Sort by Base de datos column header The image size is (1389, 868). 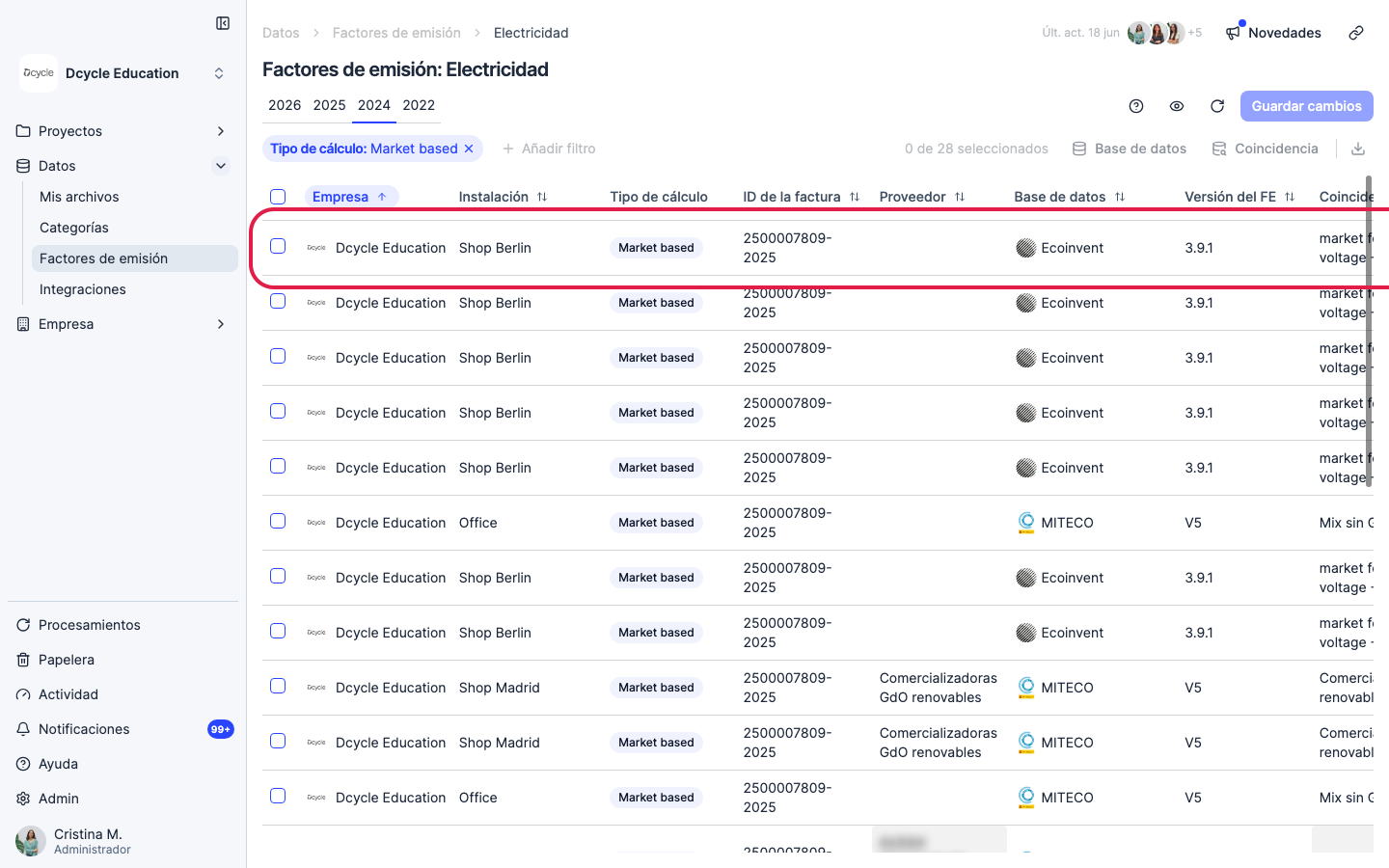[1069, 197]
